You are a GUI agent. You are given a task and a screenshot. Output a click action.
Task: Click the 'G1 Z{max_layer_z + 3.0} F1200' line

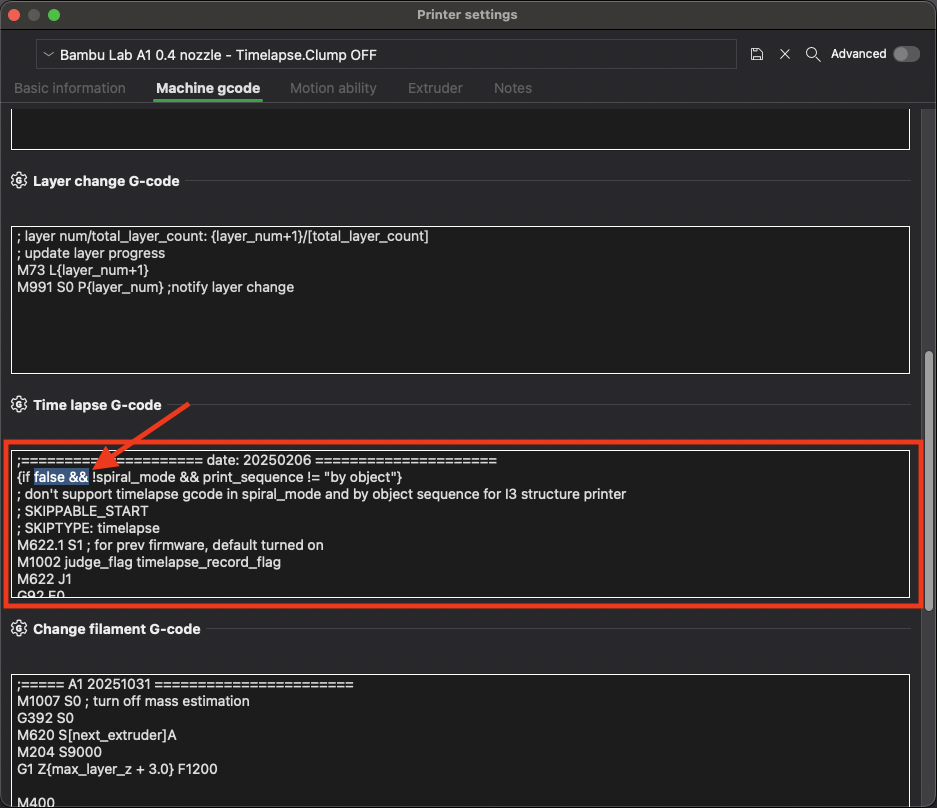[x=117, y=769]
